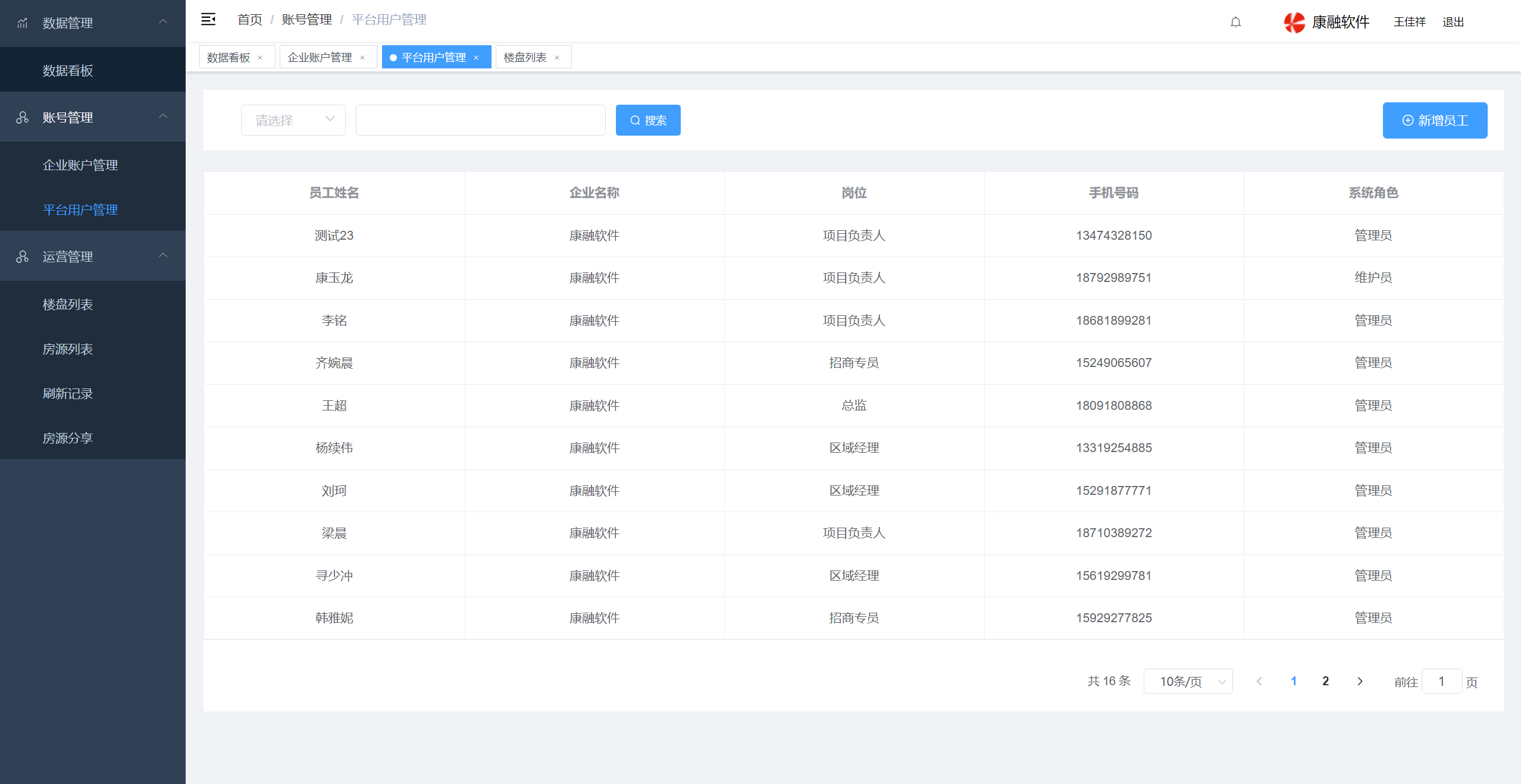This screenshot has width=1521, height=784.
Task: Click 首页 in the breadcrumb
Action: coord(250,20)
